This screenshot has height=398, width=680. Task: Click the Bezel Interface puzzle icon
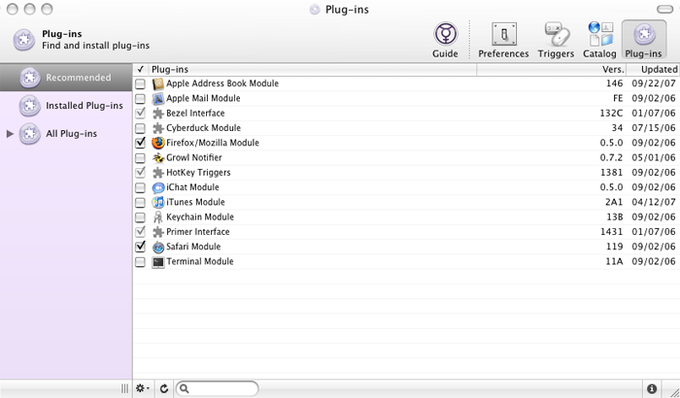click(x=158, y=113)
